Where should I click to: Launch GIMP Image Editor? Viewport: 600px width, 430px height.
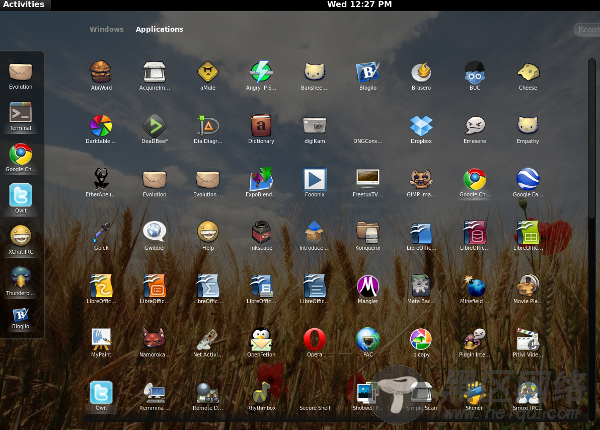(421, 182)
